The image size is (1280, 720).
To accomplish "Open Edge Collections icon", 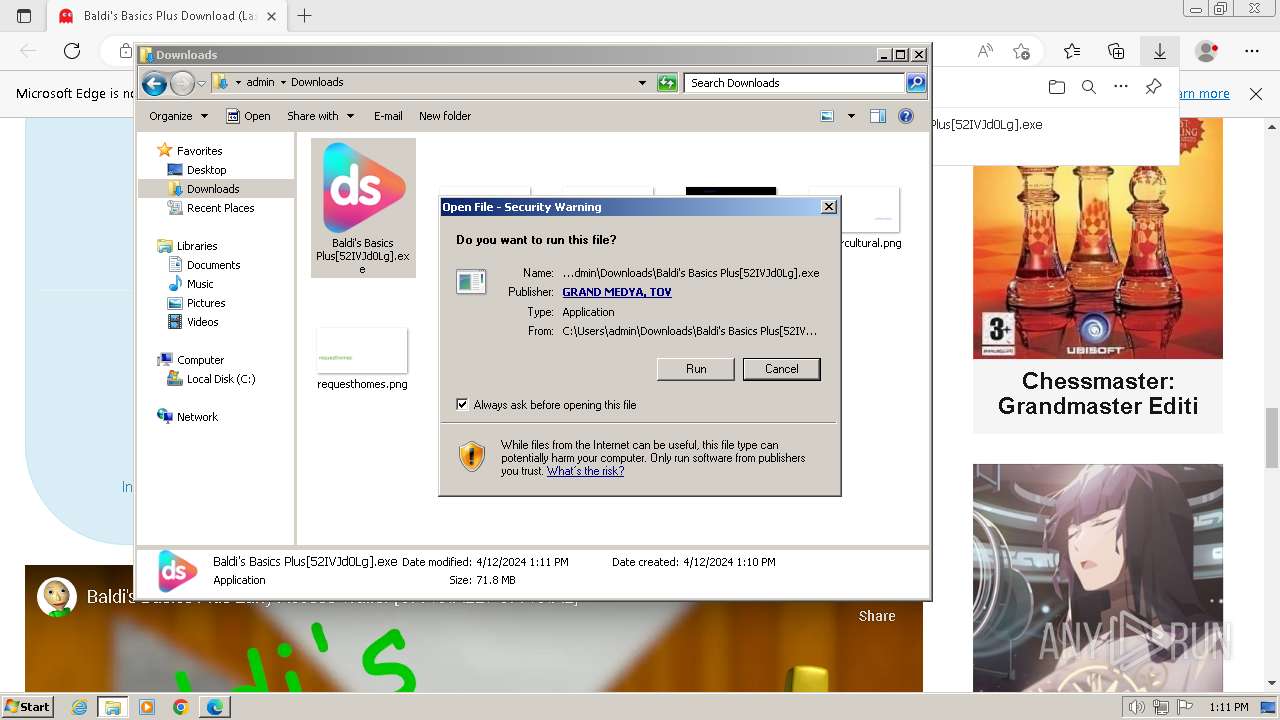I will 1116,51.
